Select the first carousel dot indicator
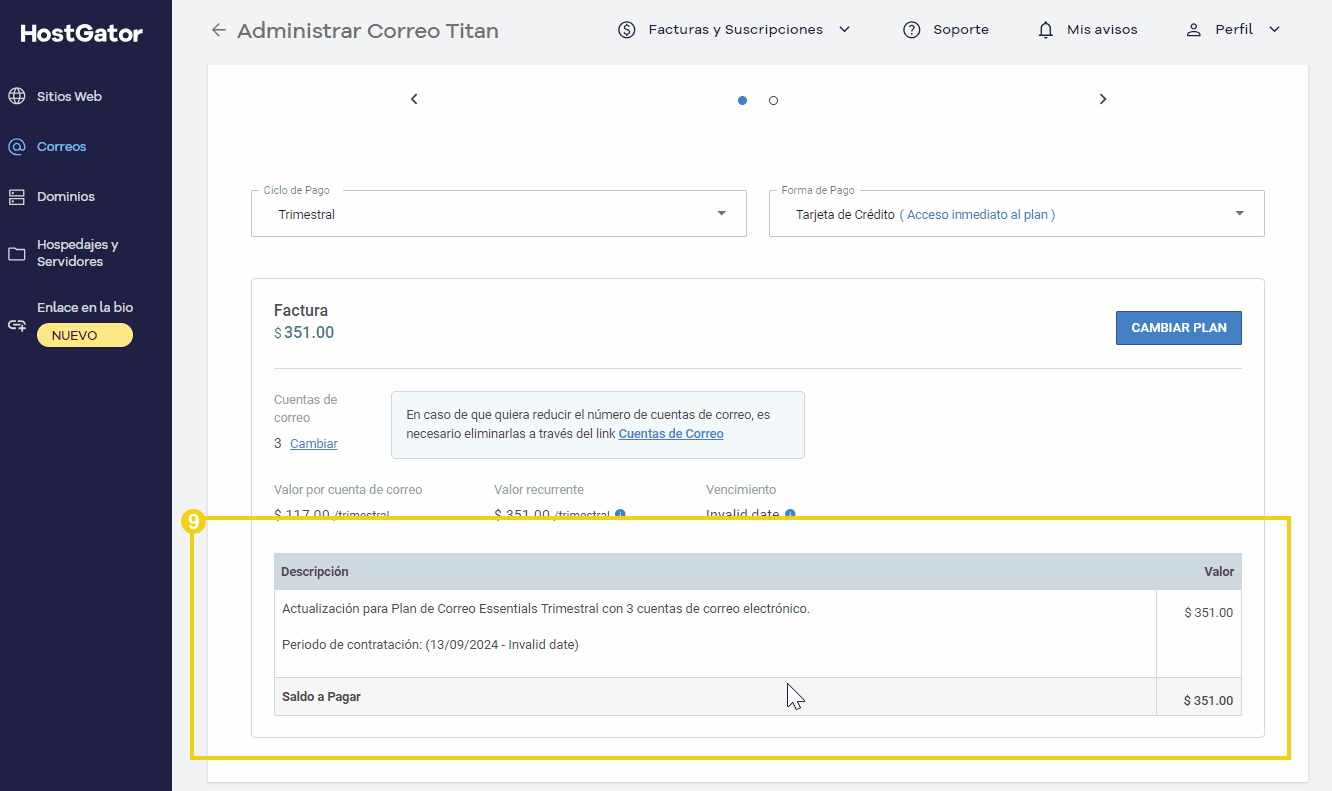 (742, 100)
